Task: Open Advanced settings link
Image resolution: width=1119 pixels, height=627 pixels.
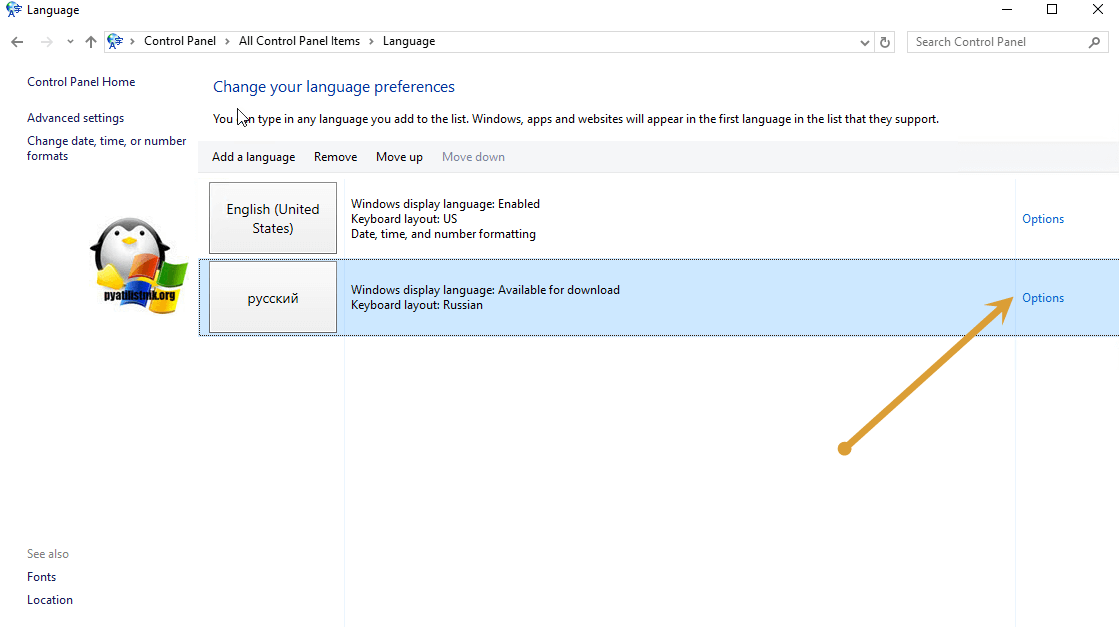Action: (x=76, y=118)
